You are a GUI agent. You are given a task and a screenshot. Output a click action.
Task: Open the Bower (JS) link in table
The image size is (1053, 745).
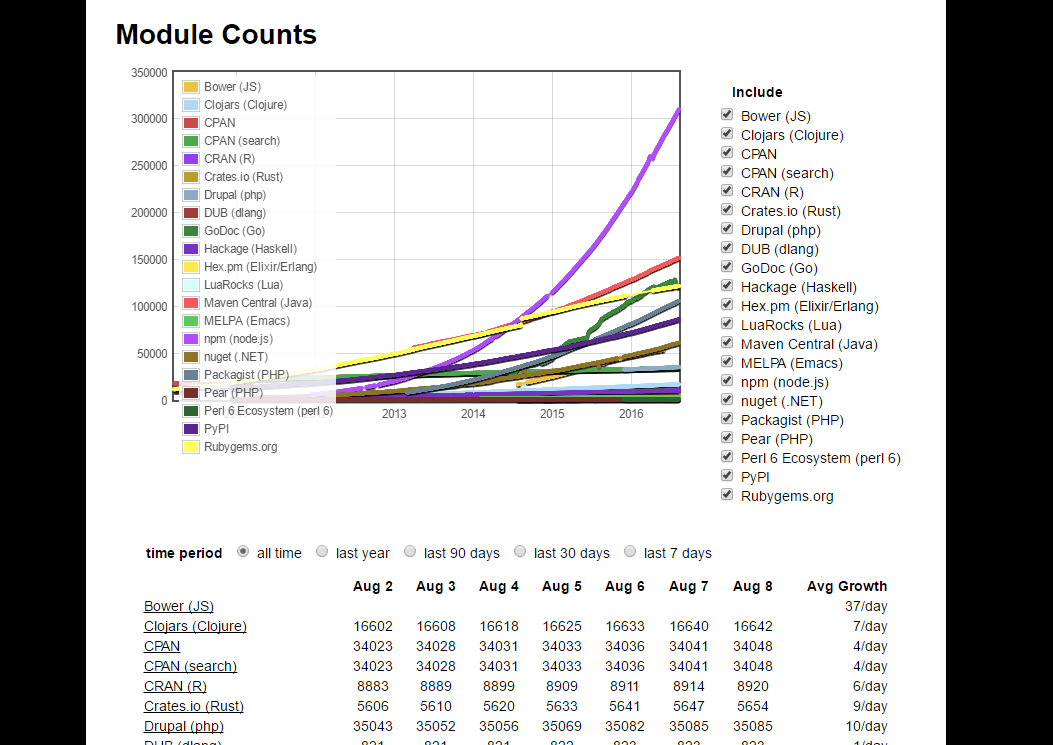179,606
